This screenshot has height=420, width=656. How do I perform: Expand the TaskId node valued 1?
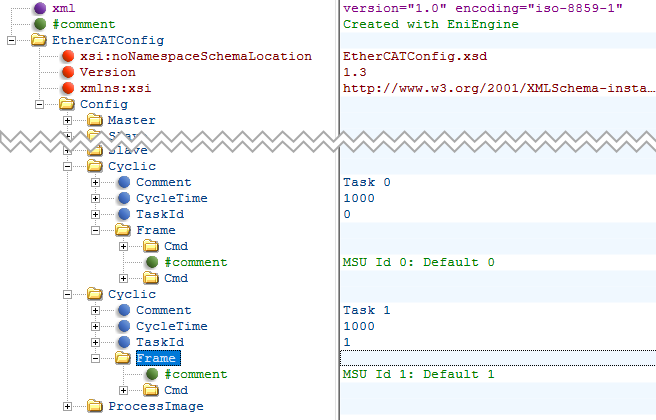click(x=95, y=342)
